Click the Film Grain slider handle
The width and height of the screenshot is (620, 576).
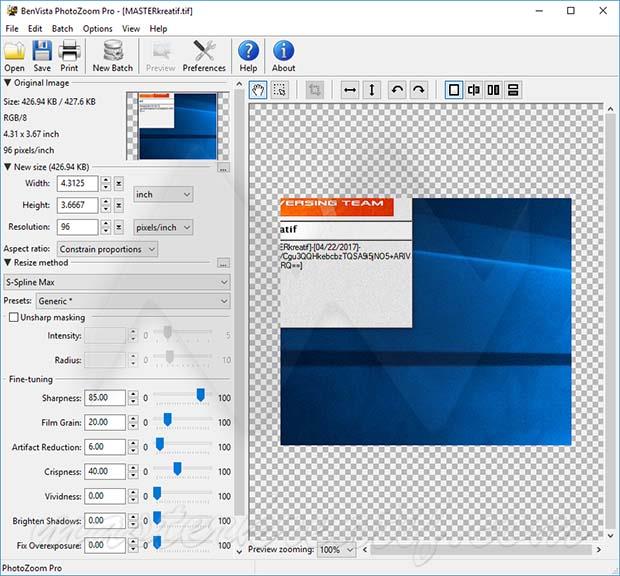[167, 419]
